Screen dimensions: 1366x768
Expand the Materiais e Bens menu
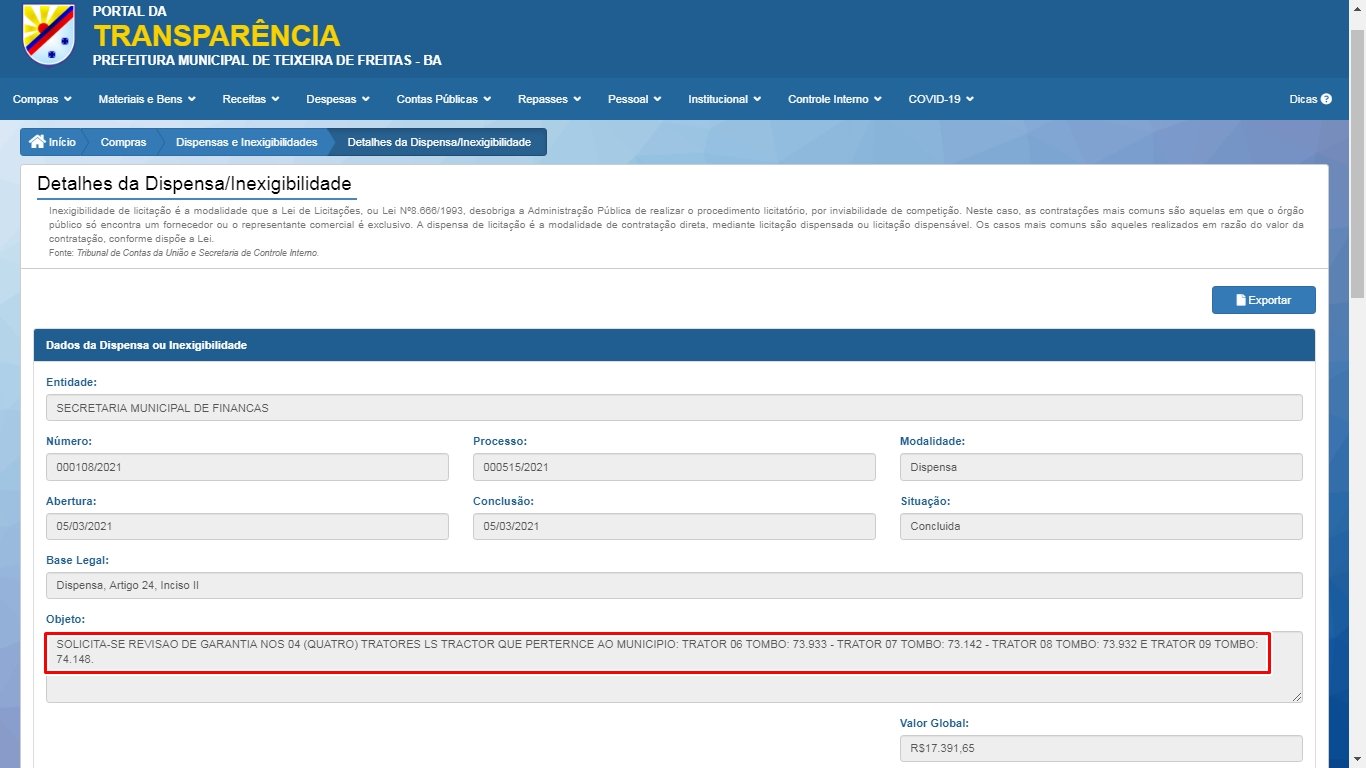[146, 99]
